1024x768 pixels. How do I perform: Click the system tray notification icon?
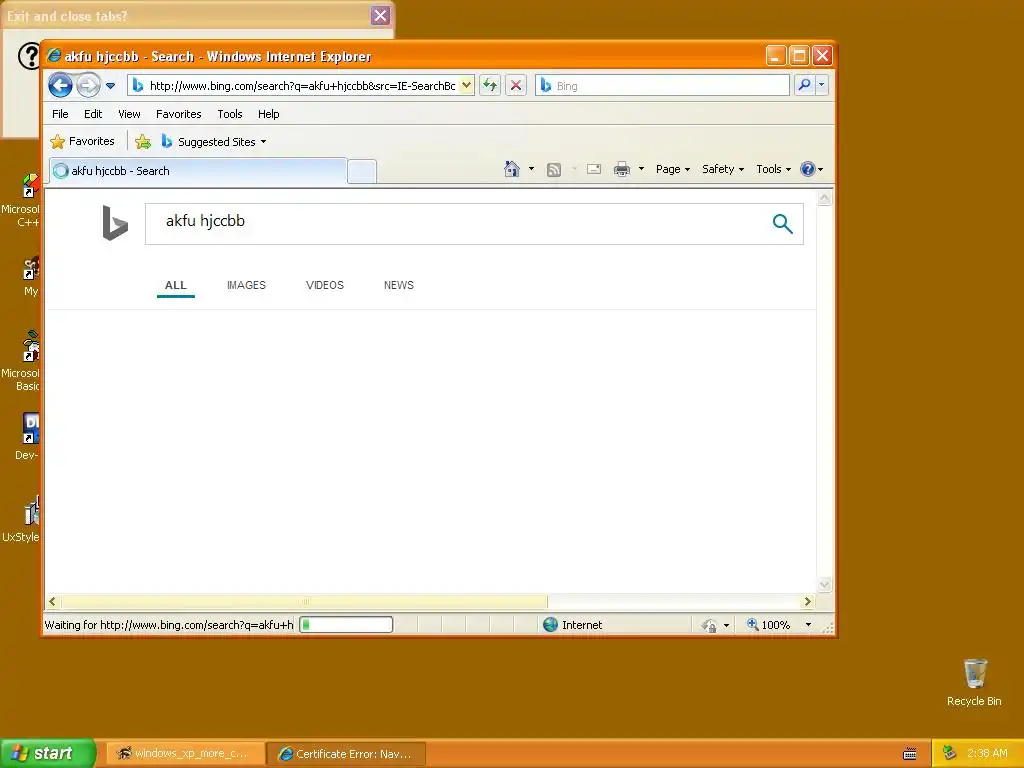click(x=950, y=753)
